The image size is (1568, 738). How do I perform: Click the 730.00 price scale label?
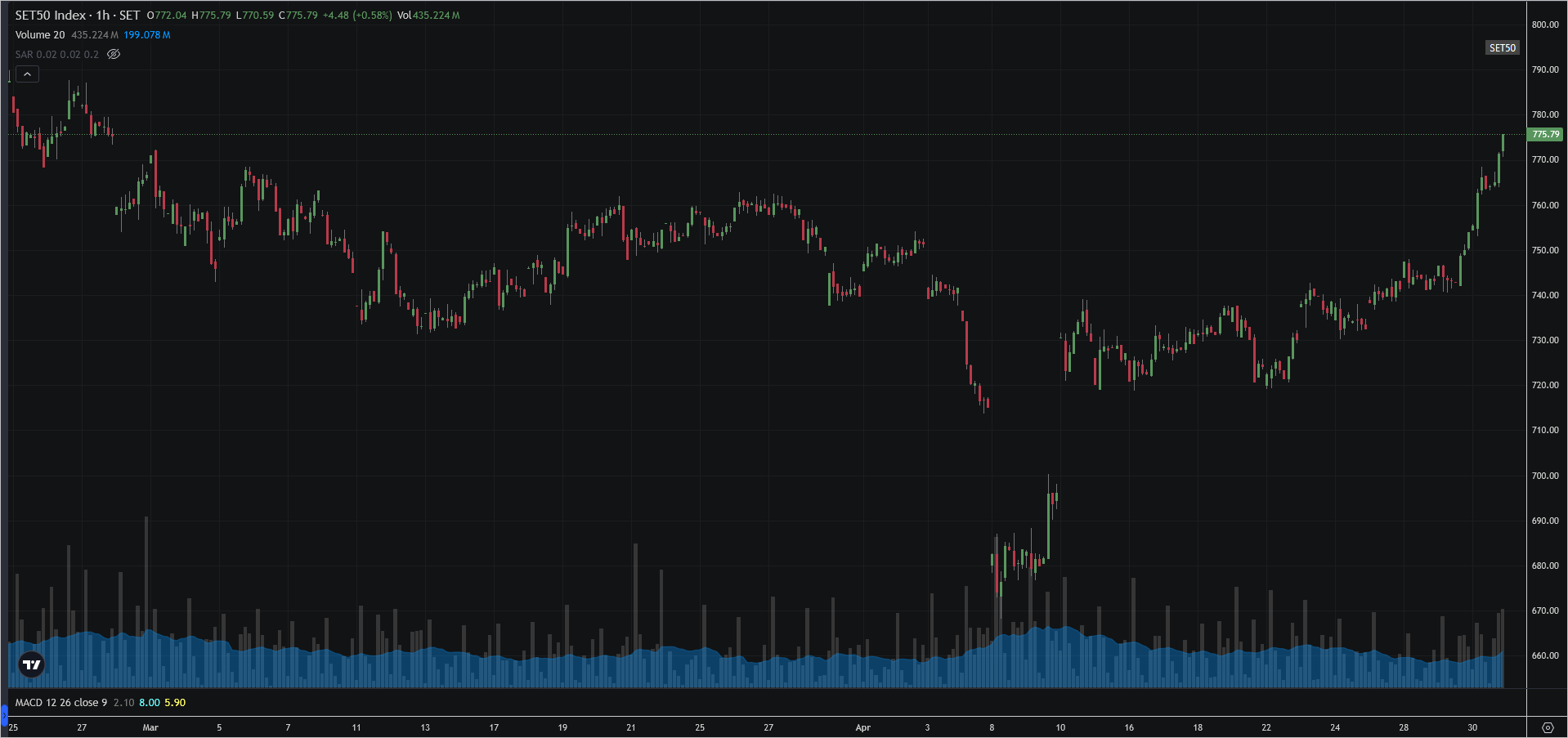tap(1545, 340)
